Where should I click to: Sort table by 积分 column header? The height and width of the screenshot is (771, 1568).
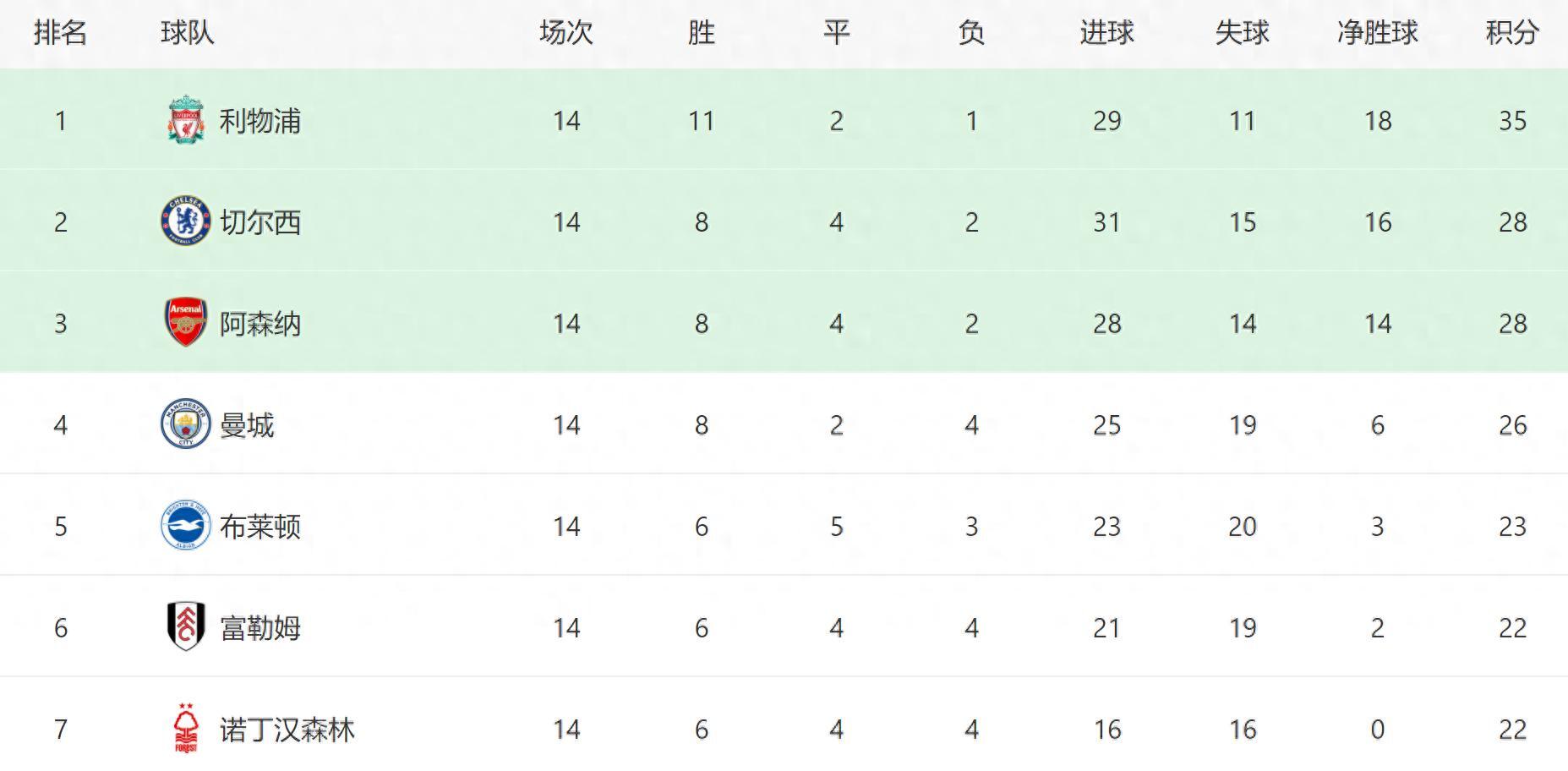[1512, 33]
